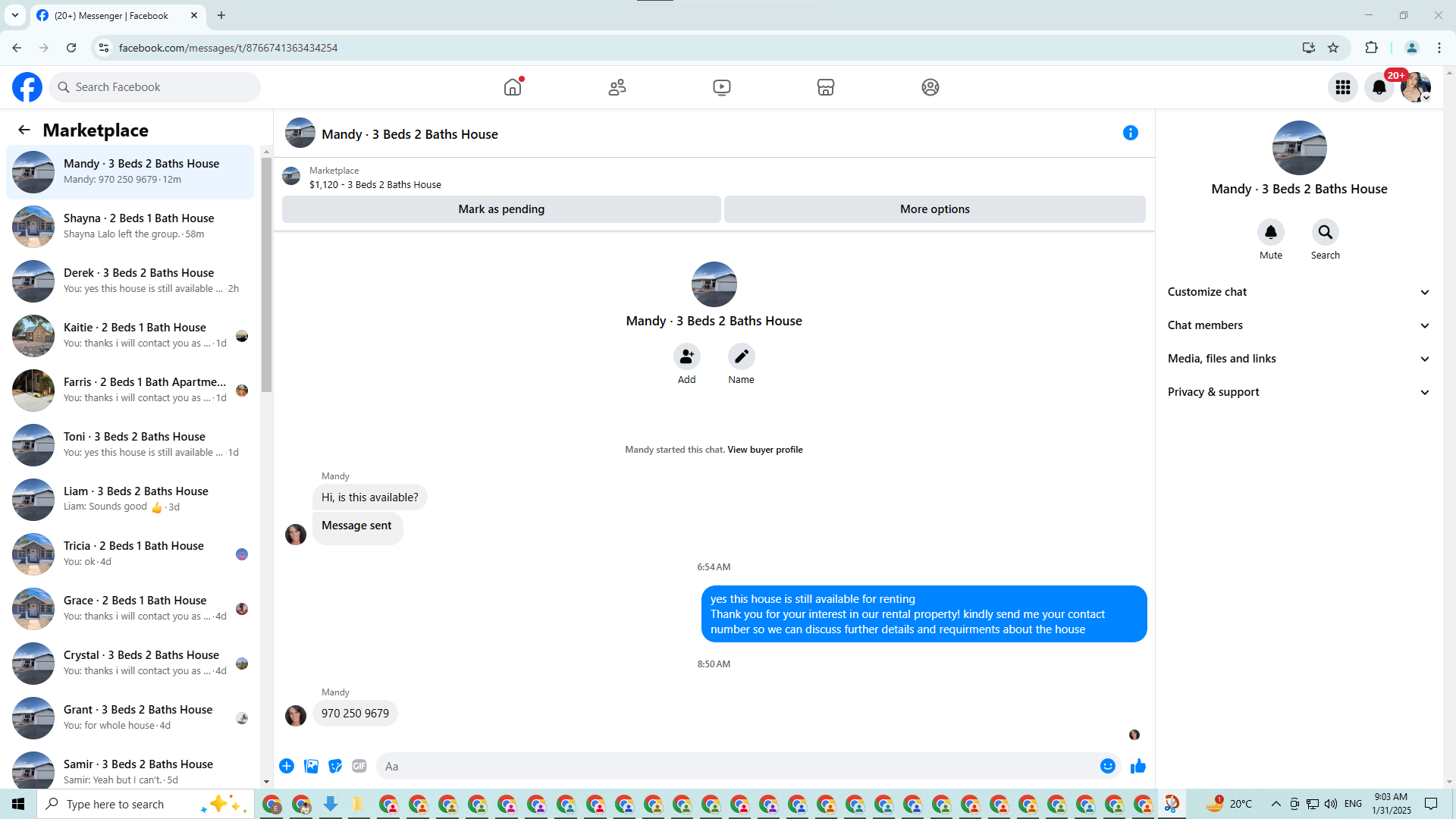Add people to the chat
Image resolution: width=1456 pixels, height=819 pixels.
click(x=687, y=356)
